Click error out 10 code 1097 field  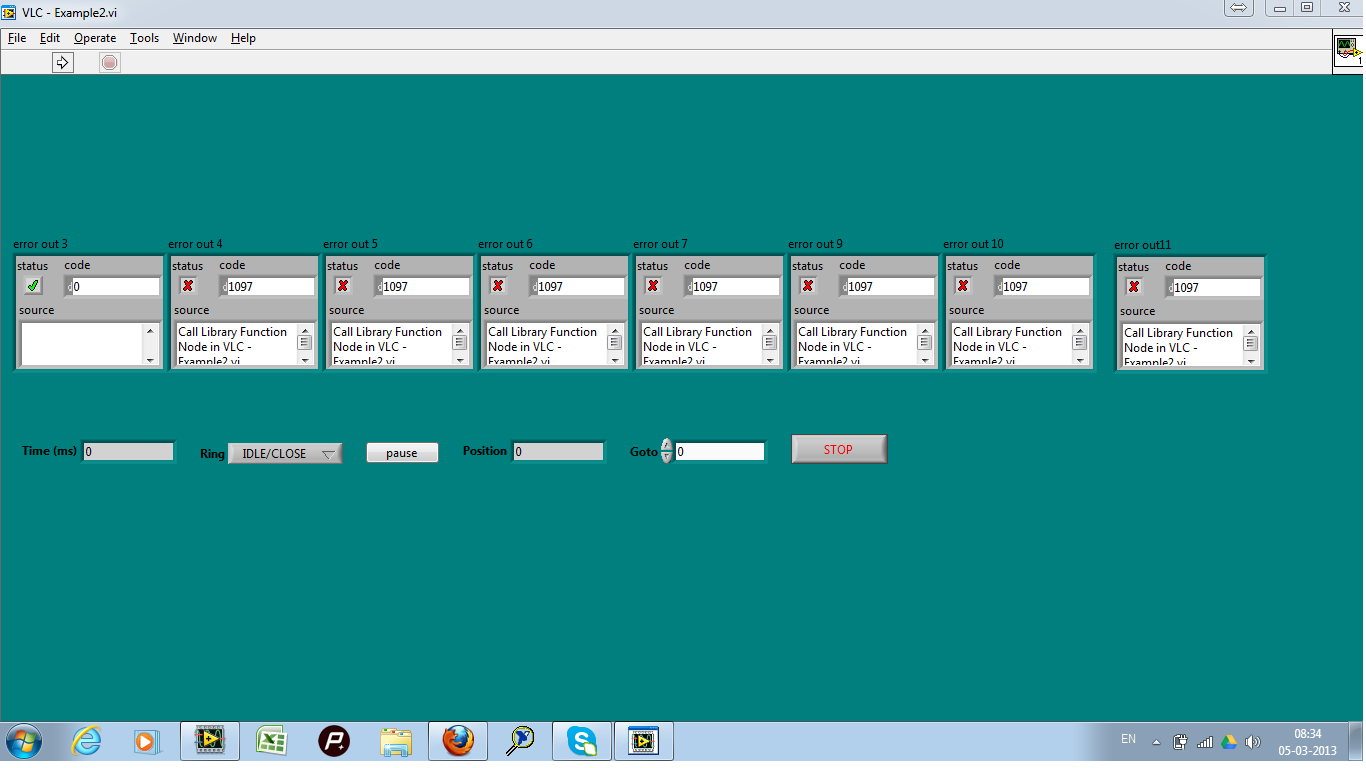click(x=1046, y=287)
